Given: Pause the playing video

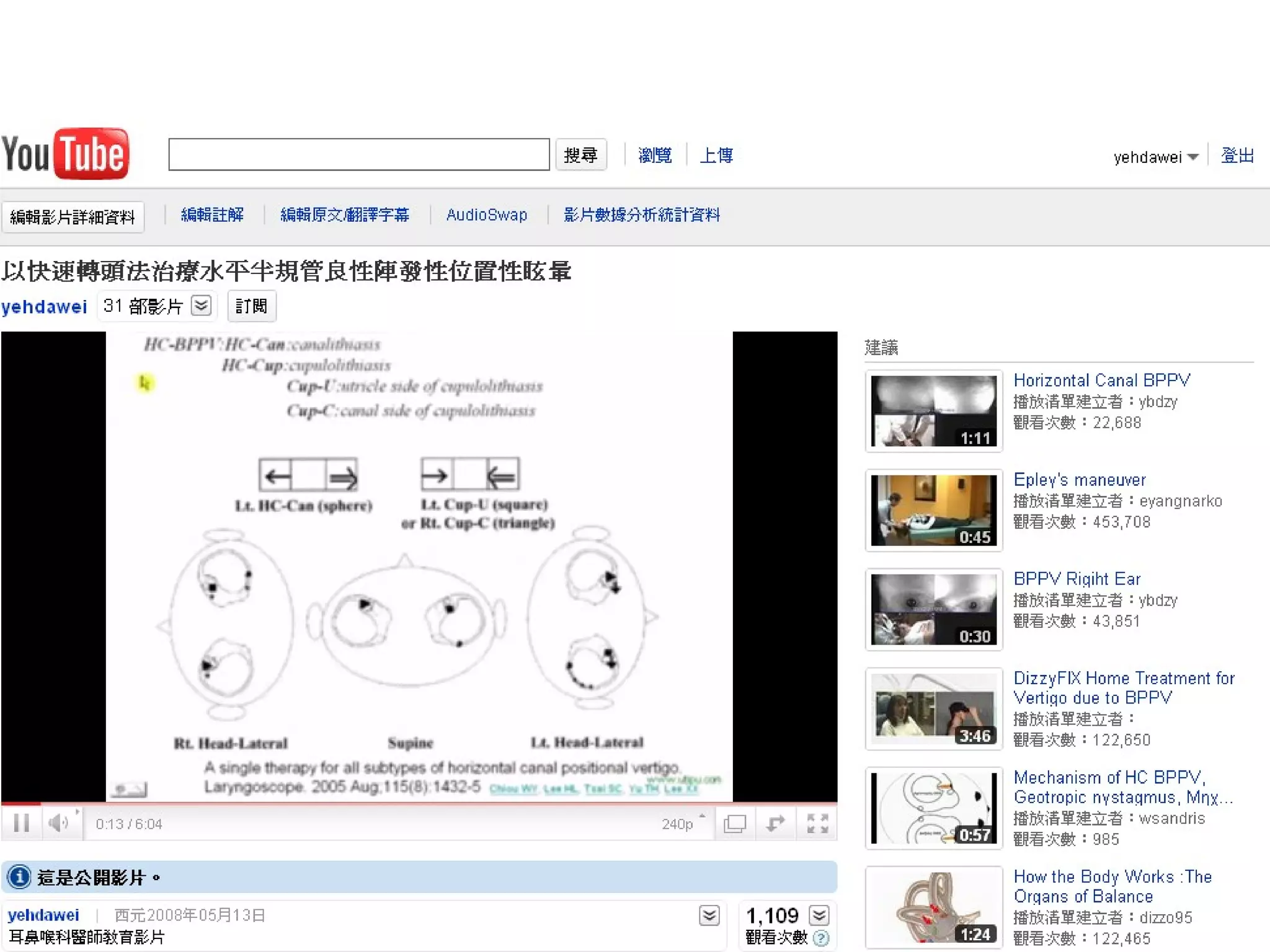Looking at the screenshot, I should (x=21, y=823).
